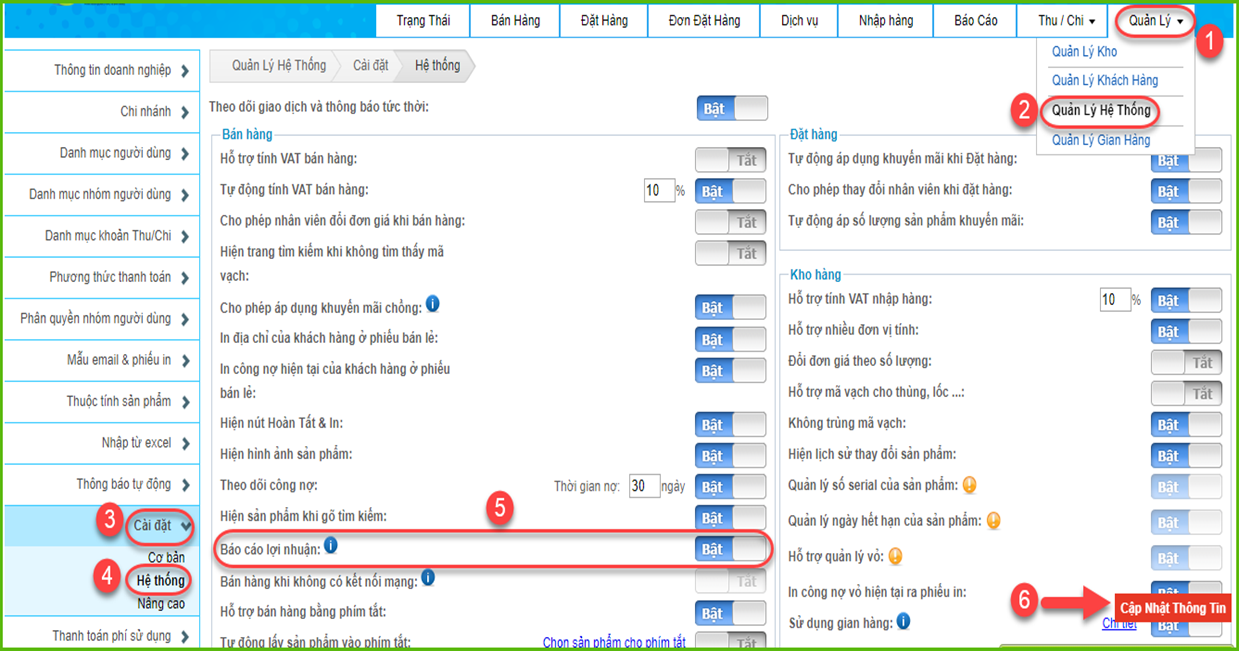Open the Báo Cáo tab
Image resolution: width=1239 pixels, height=651 pixels.
point(975,21)
